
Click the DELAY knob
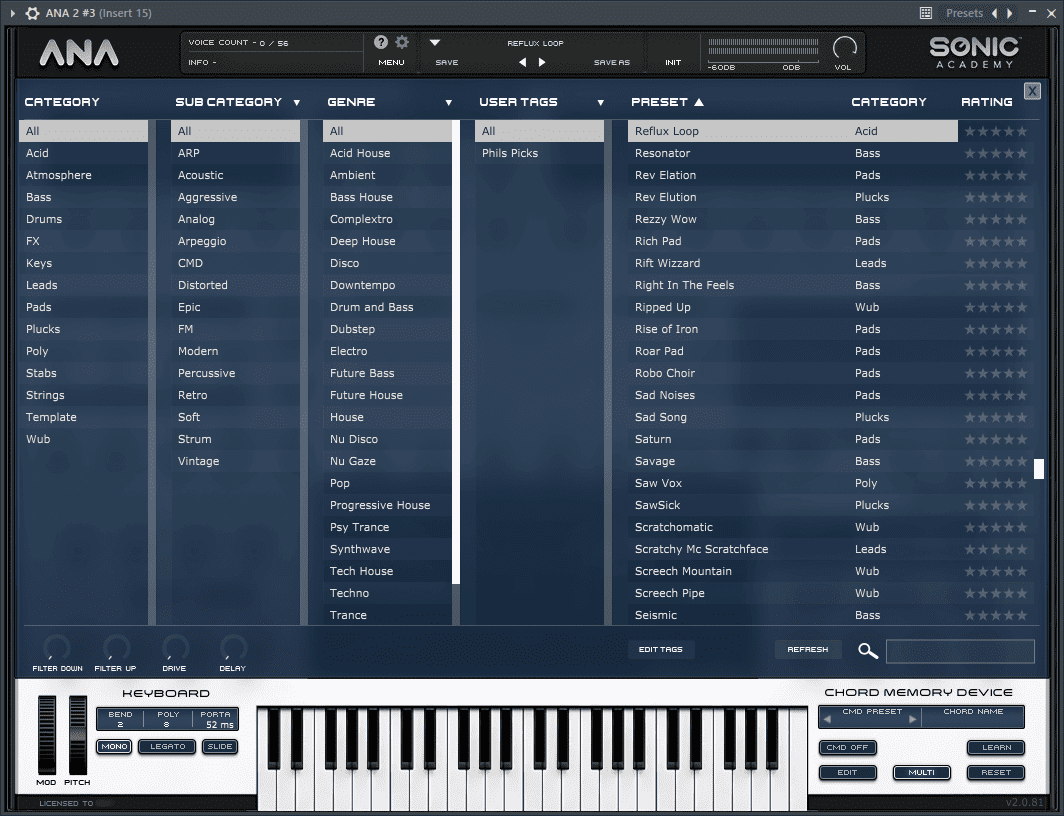pos(233,648)
